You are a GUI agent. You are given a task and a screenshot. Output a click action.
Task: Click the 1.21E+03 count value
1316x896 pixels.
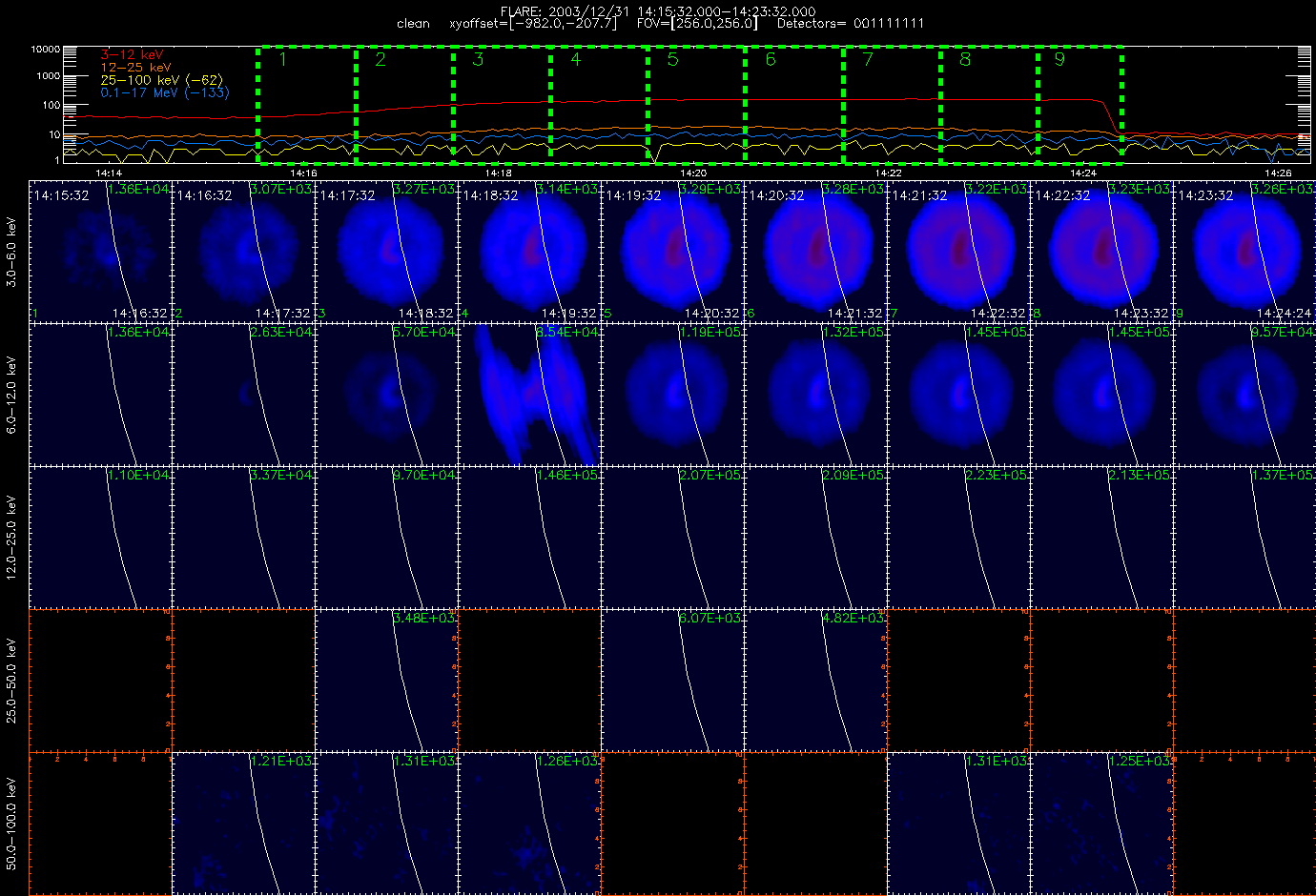pyautogui.click(x=280, y=762)
